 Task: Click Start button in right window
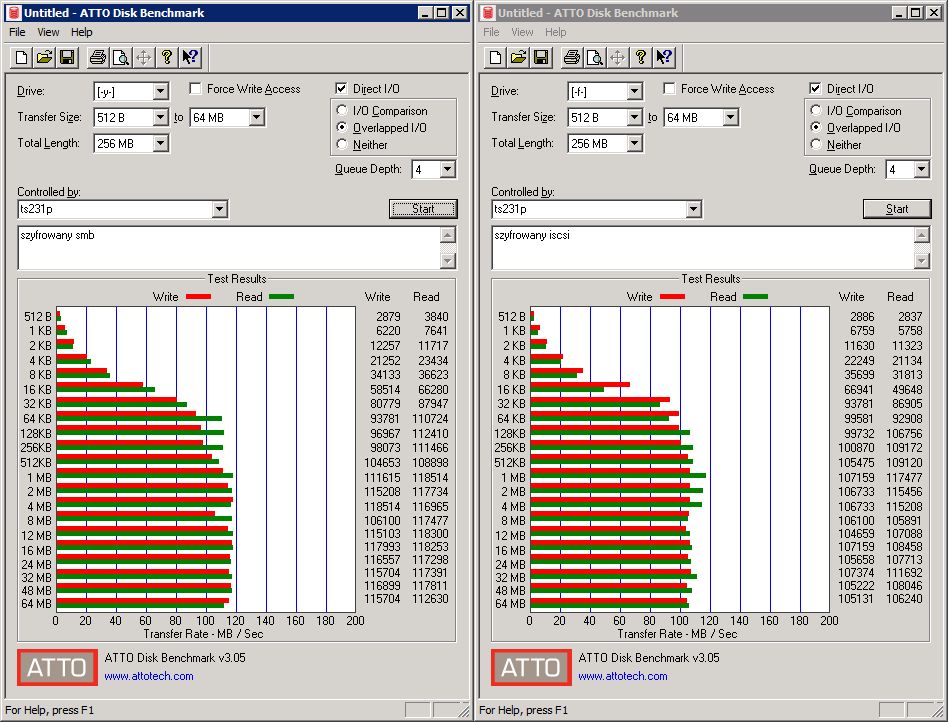897,209
